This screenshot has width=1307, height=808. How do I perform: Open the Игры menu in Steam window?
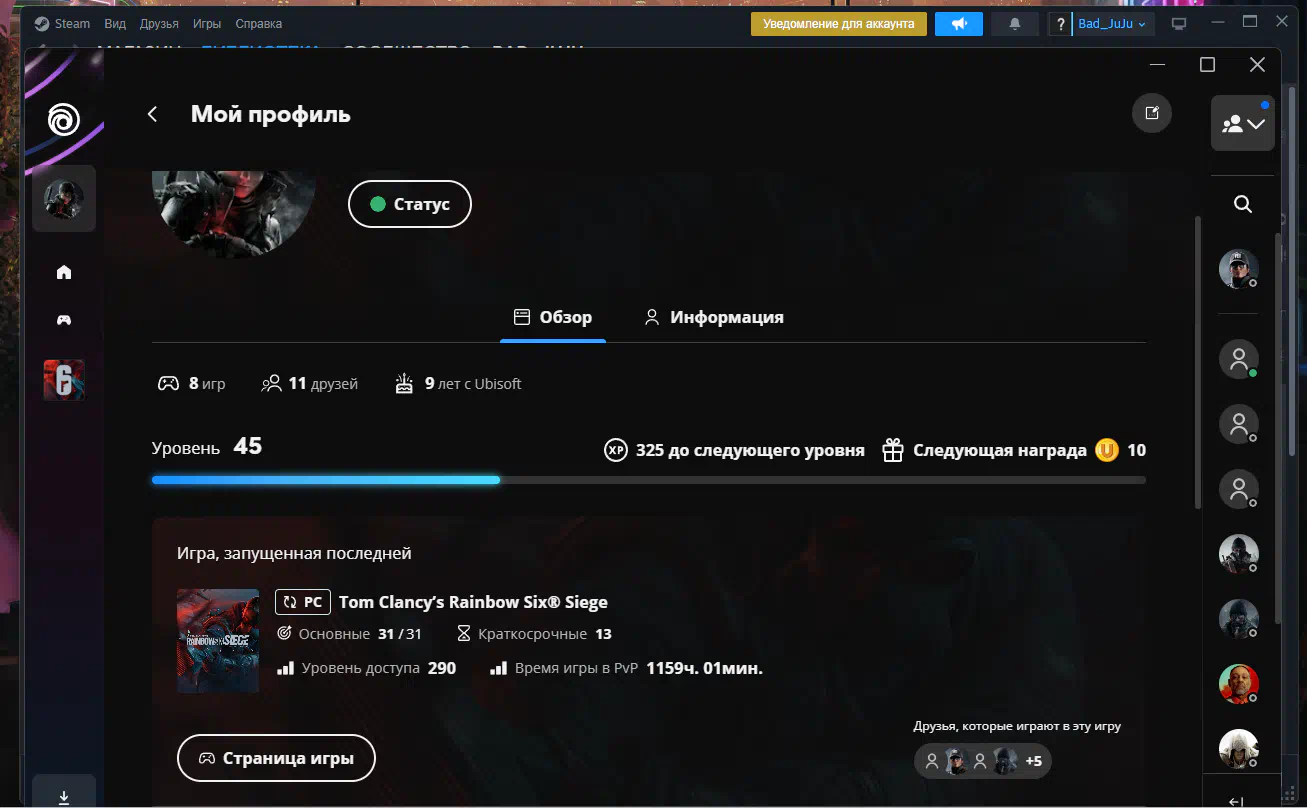click(207, 23)
